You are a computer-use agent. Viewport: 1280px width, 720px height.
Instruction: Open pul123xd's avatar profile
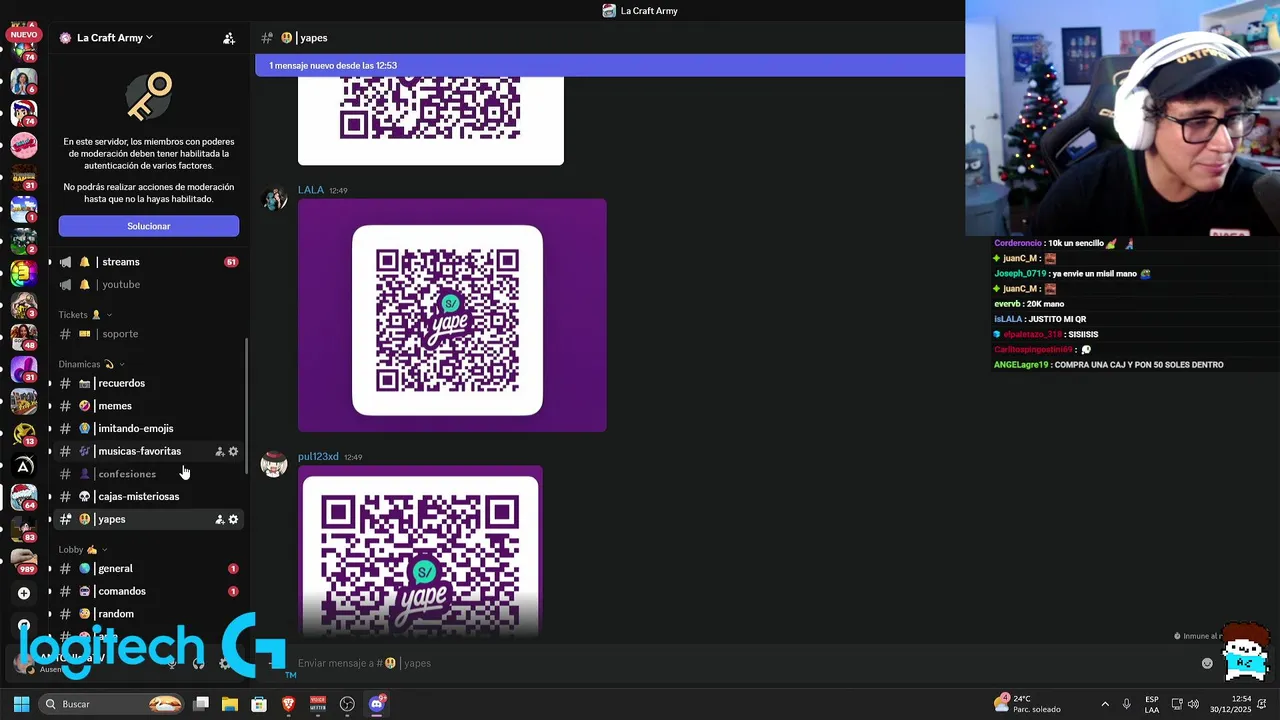[x=274, y=465]
